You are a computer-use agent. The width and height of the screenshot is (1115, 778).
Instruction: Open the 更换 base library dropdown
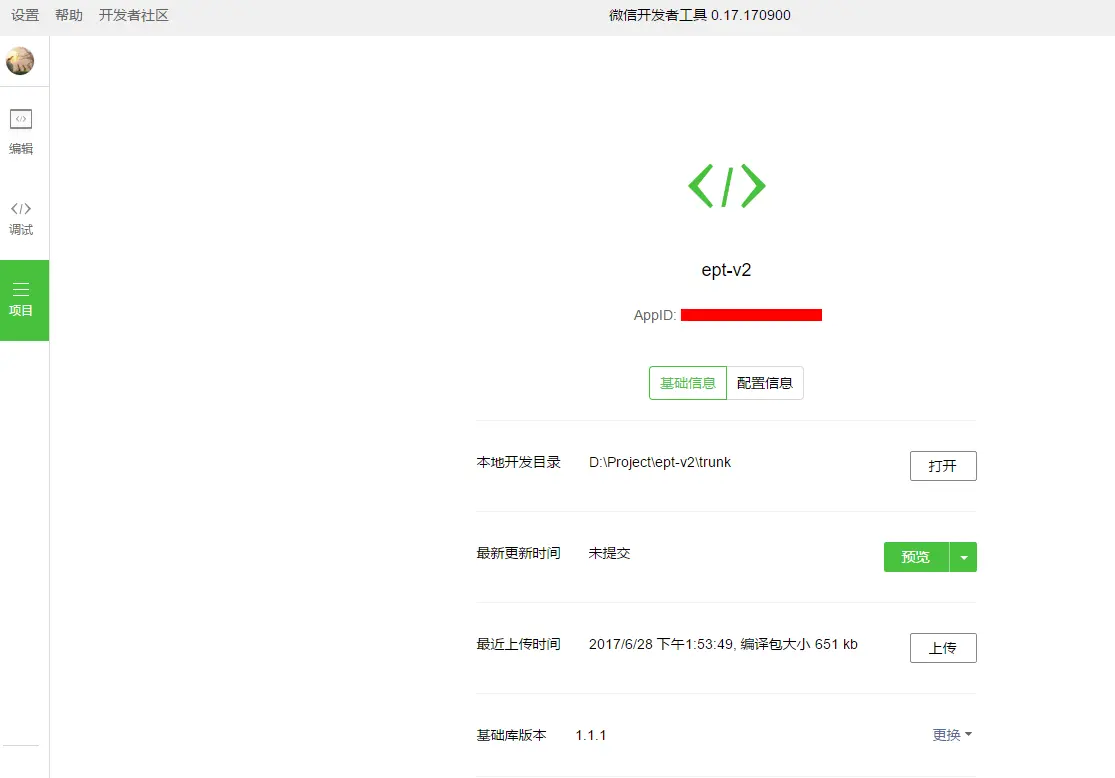click(x=952, y=735)
